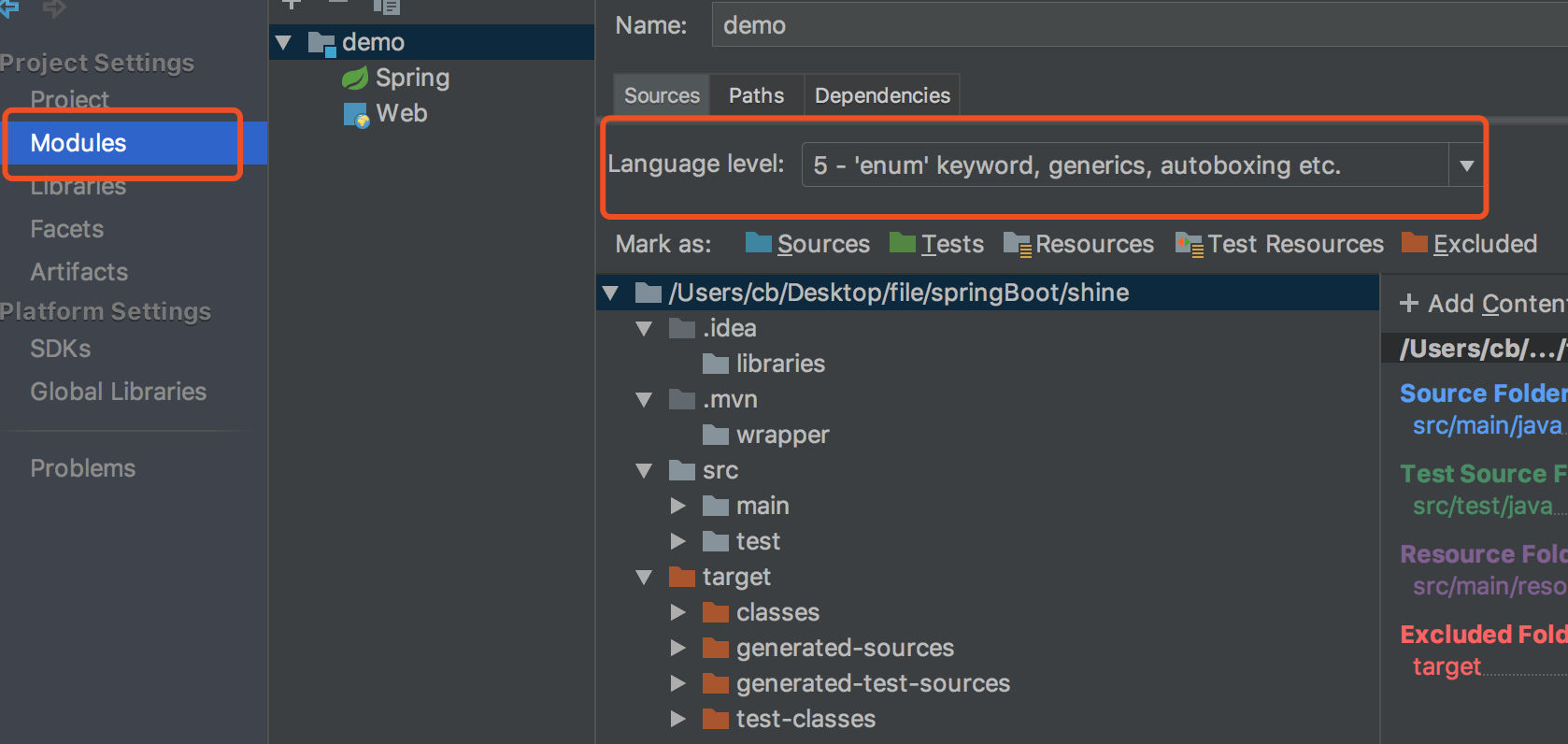The height and width of the screenshot is (744, 1568).
Task: Mark folder as Test Resources
Action: click(1279, 244)
